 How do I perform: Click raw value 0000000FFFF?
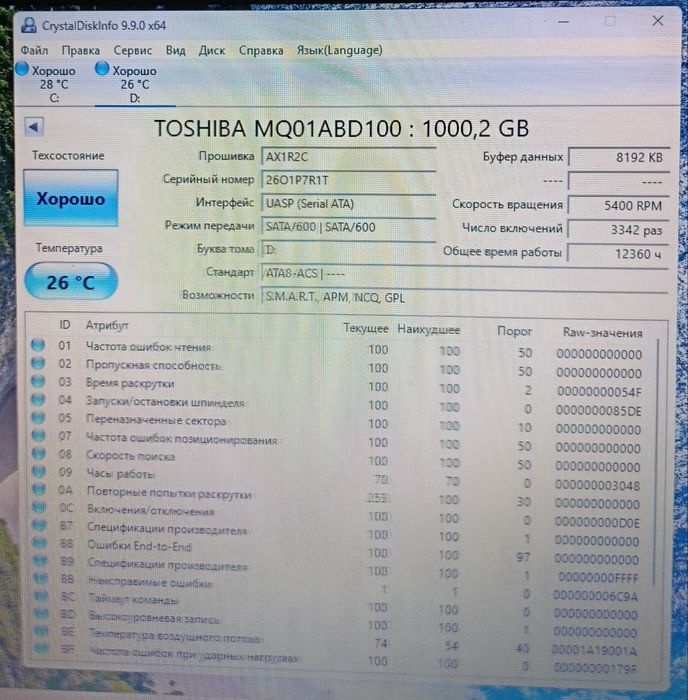tap(598, 577)
